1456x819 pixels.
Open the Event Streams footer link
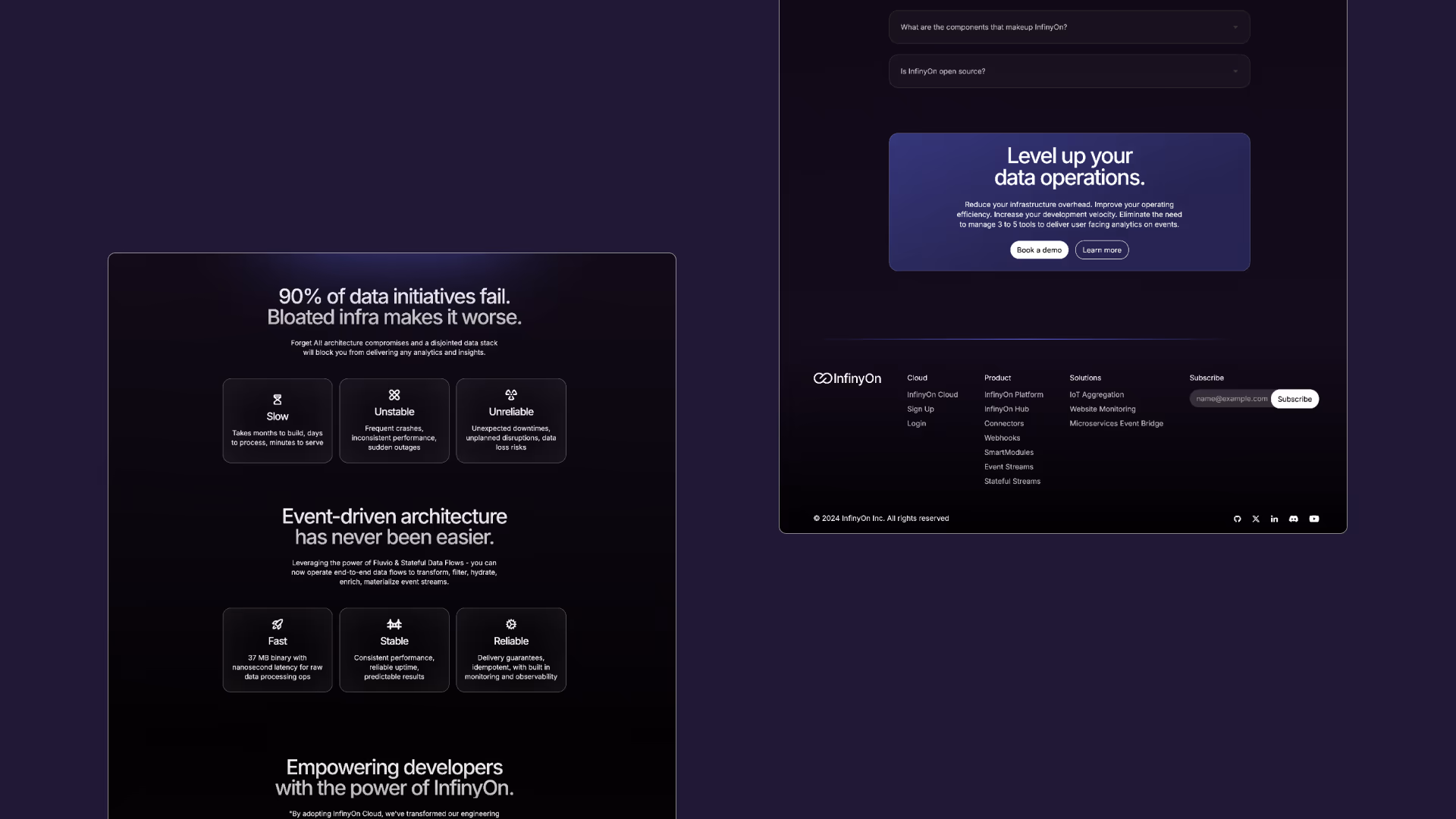tap(1009, 467)
